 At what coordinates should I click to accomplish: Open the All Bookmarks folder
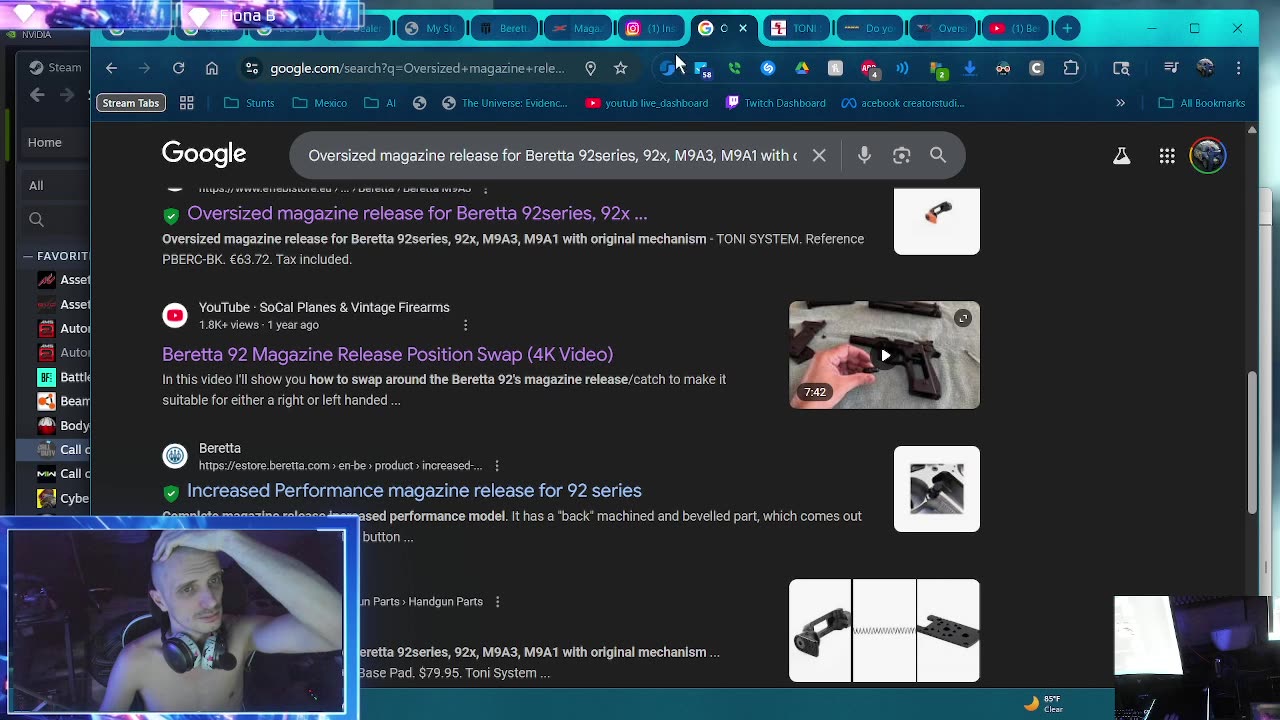pyautogui.click(x=1202, y=103)
